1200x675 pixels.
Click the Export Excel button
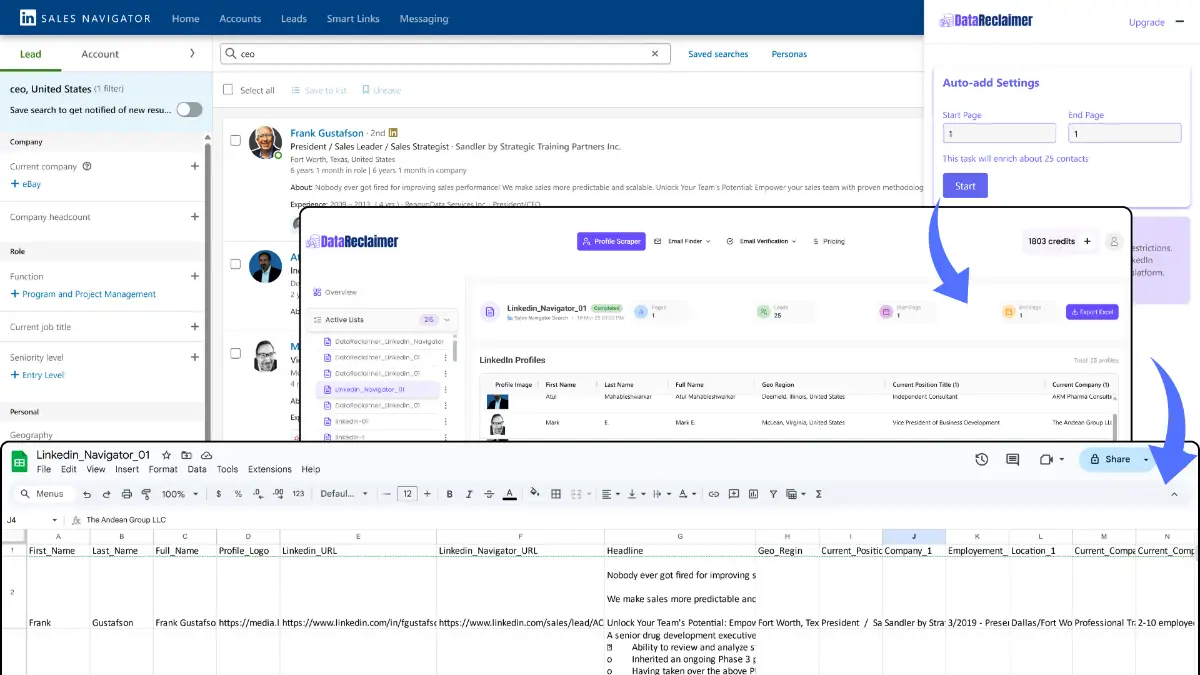(x=1091, y=312)
